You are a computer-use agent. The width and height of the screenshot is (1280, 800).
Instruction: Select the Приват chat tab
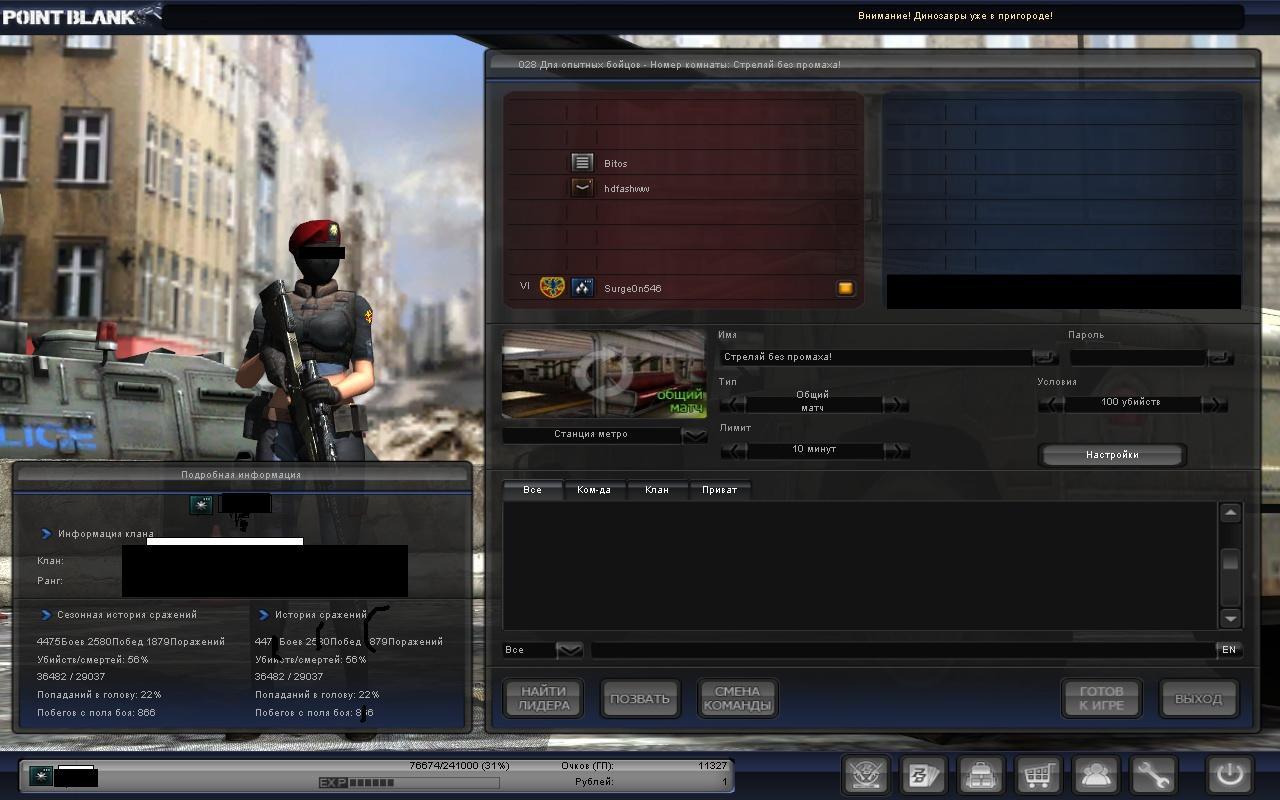coord(719,490)
